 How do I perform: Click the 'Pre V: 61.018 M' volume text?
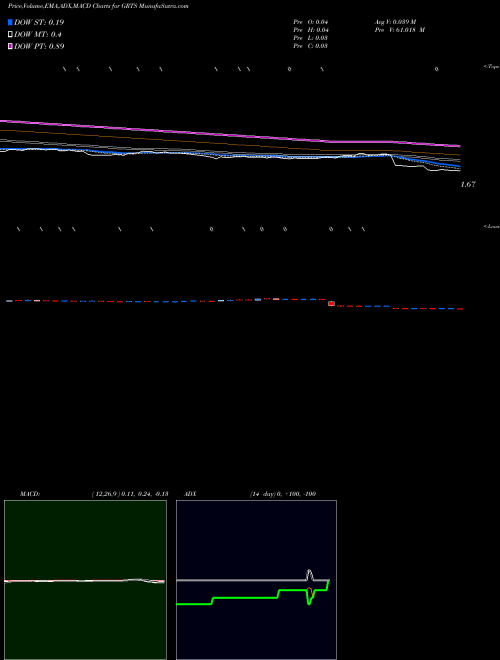click(400, 30)
